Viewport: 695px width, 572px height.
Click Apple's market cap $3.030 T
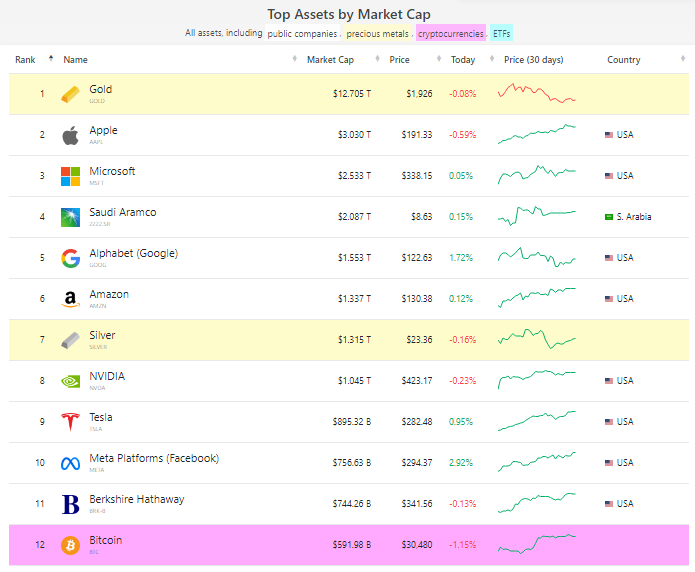(x=354, y=135)
